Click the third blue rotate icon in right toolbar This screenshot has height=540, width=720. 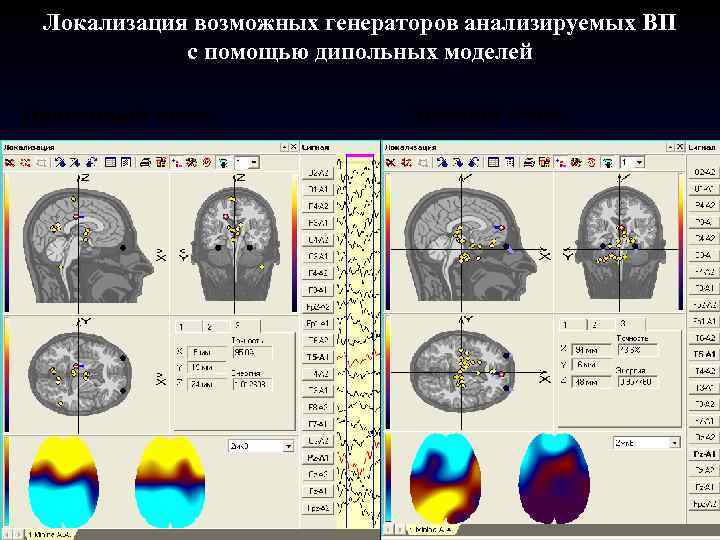pos(473,163)
